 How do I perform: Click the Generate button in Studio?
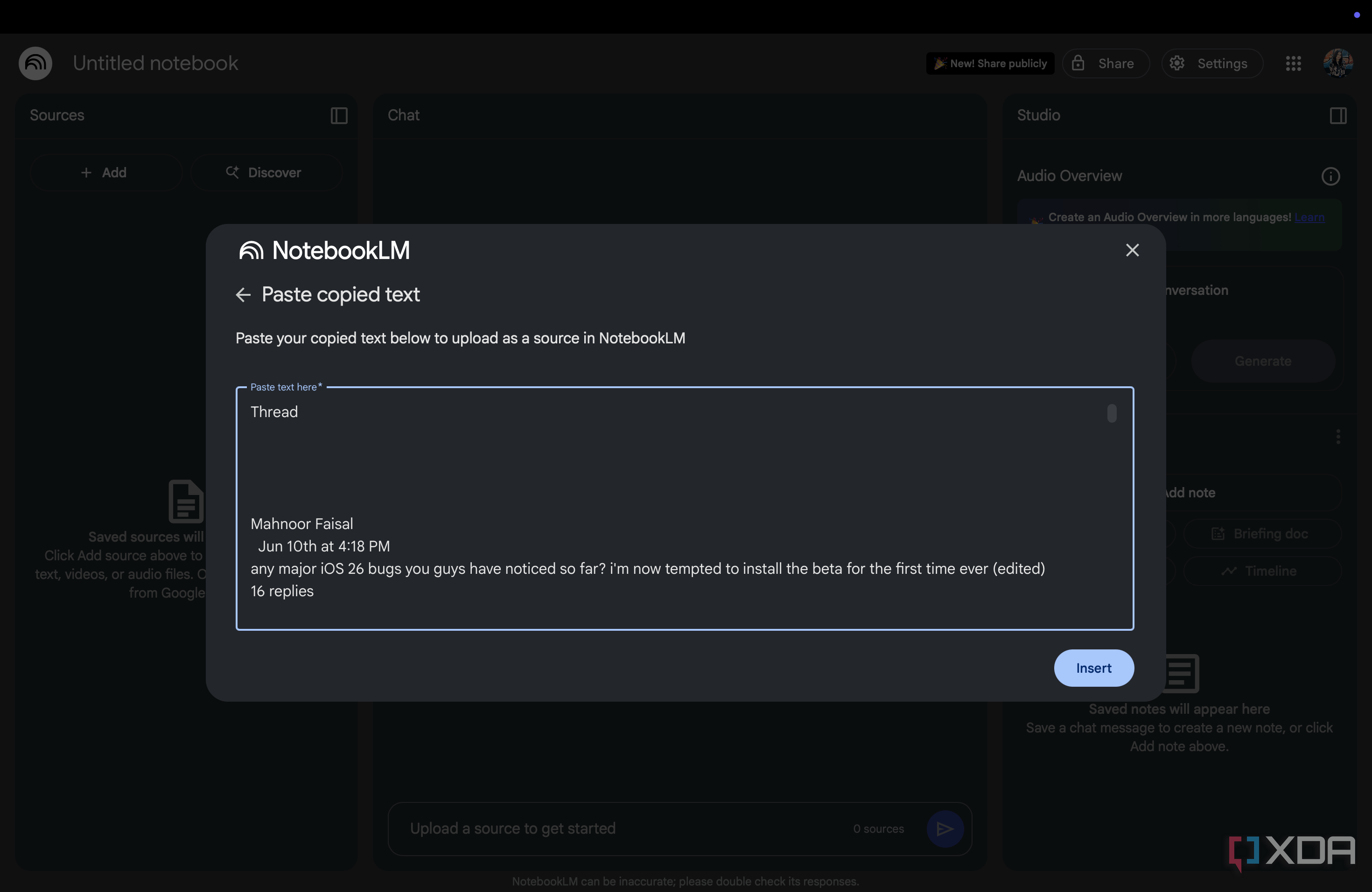pos(1262,361)
